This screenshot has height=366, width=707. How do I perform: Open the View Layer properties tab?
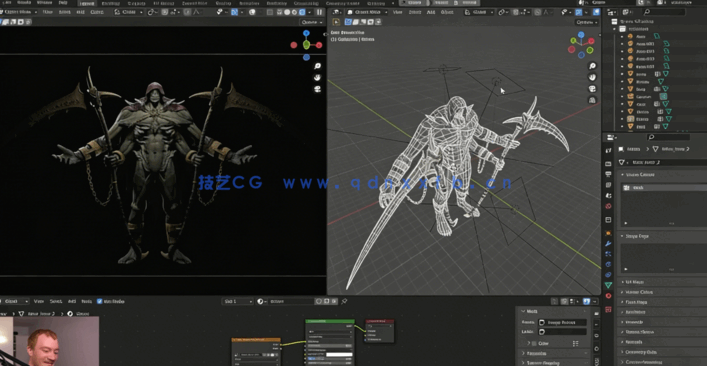[608, 185]
